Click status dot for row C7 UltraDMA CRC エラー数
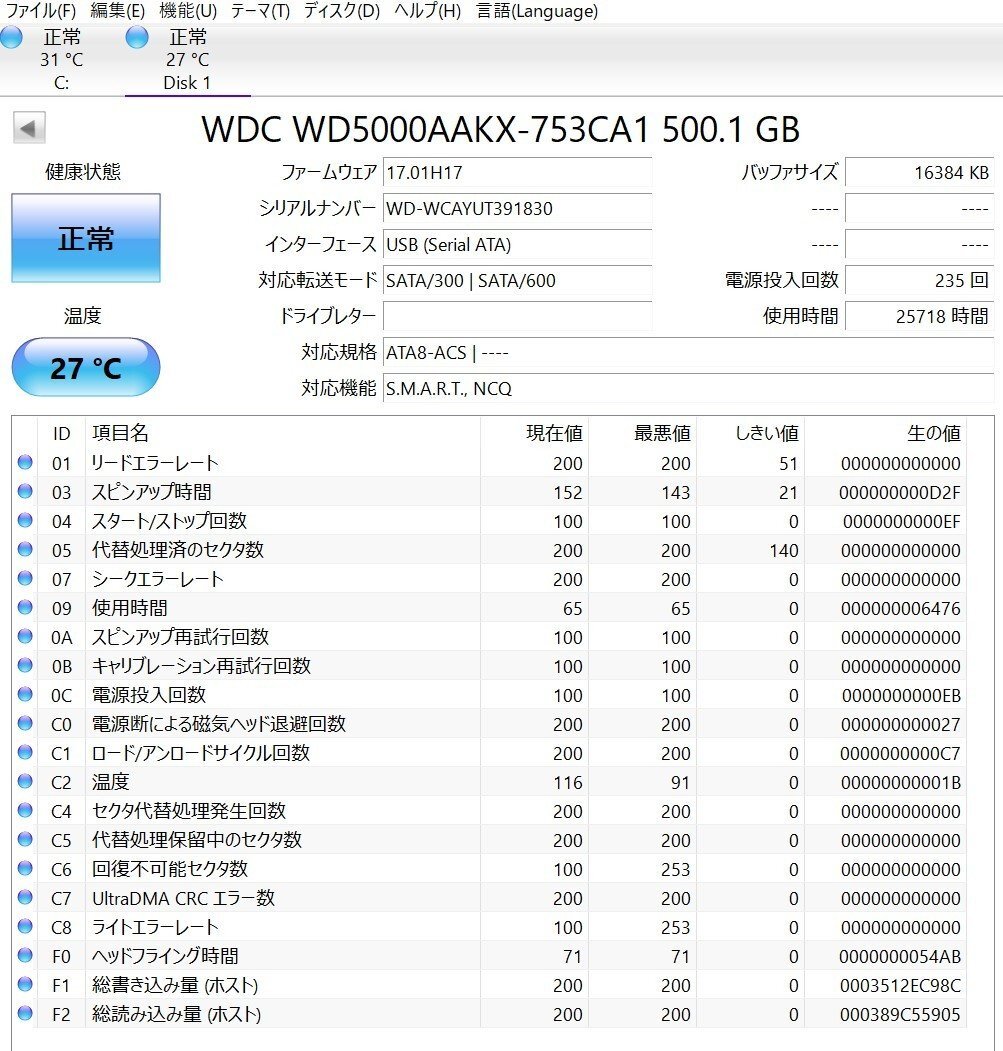 tap(25, 897)
